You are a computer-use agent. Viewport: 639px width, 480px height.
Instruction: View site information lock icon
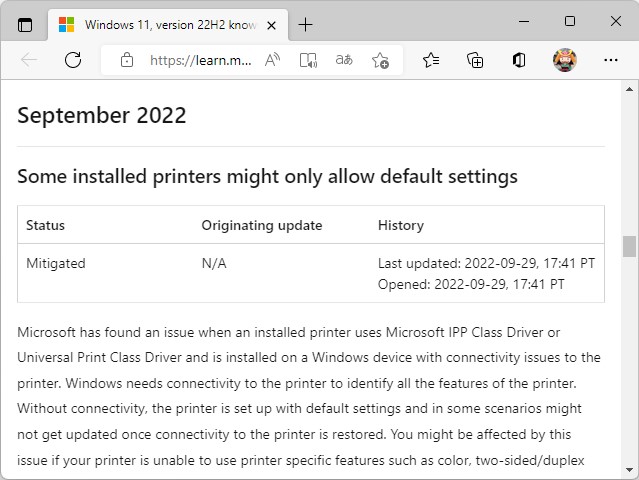click(127, 60)
